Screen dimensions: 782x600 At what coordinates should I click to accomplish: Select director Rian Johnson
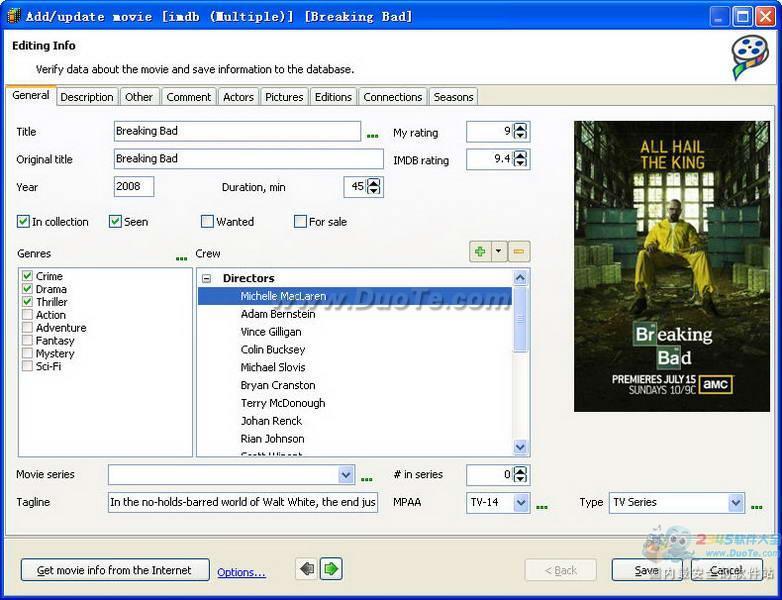tap(272, 439)
